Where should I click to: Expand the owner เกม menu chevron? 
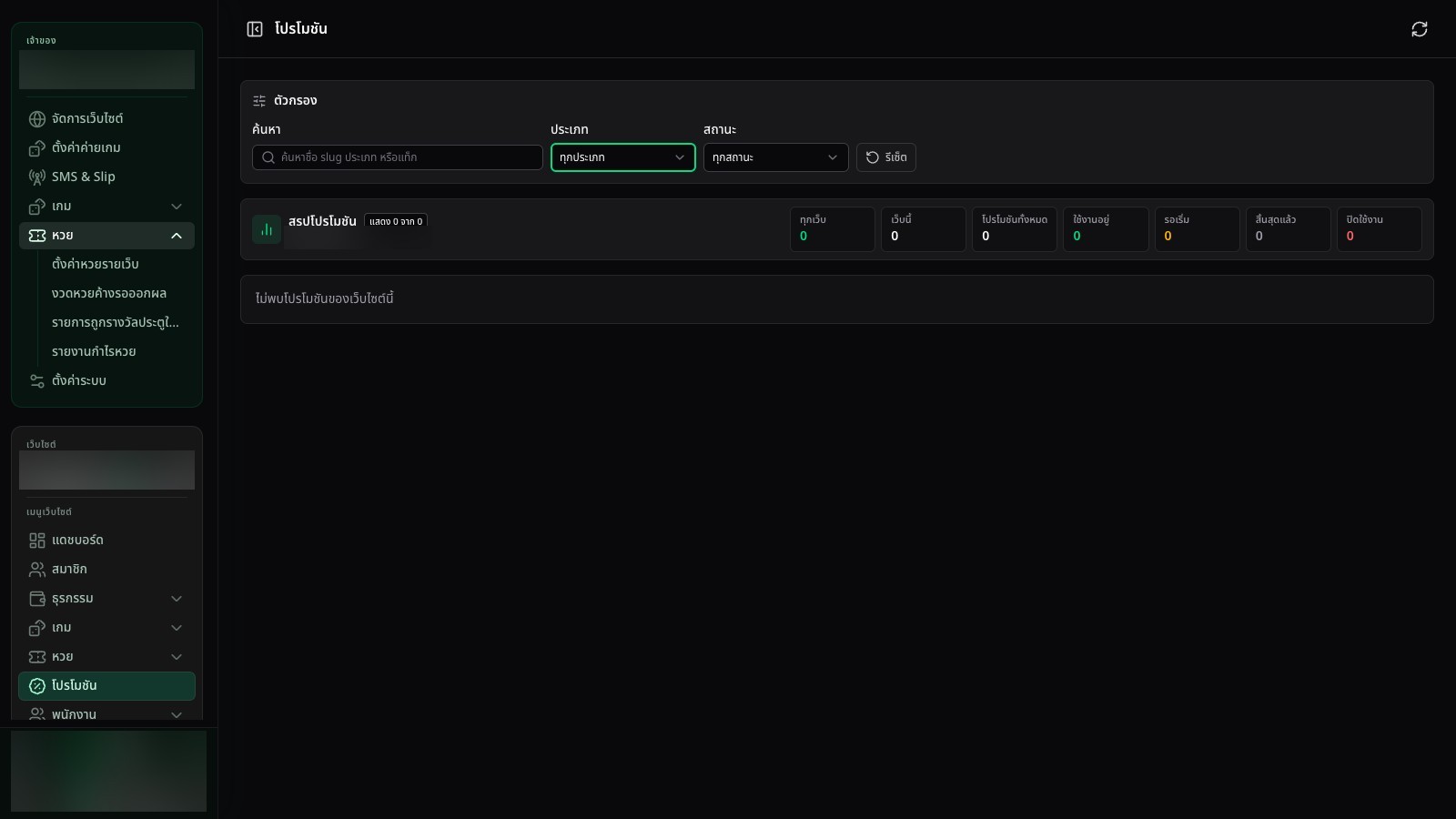[177, 207]
